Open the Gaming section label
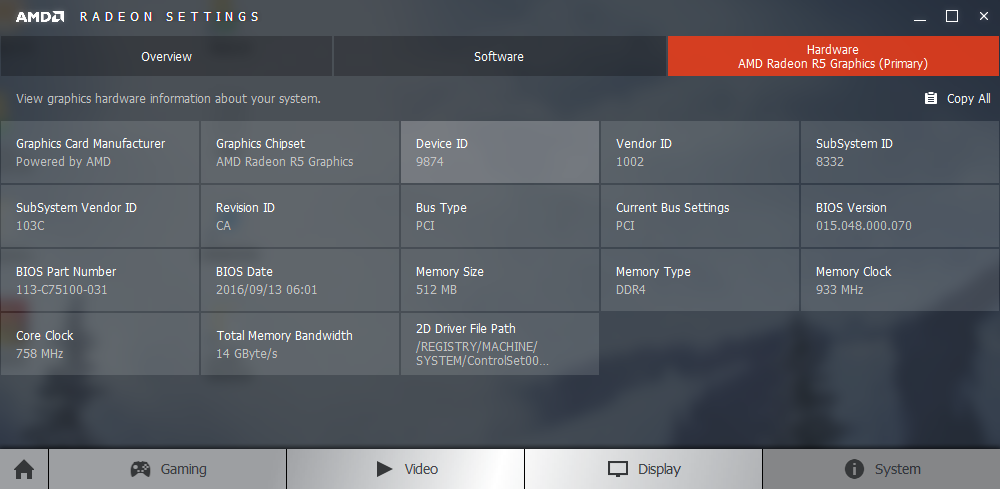 pos(184,469)
